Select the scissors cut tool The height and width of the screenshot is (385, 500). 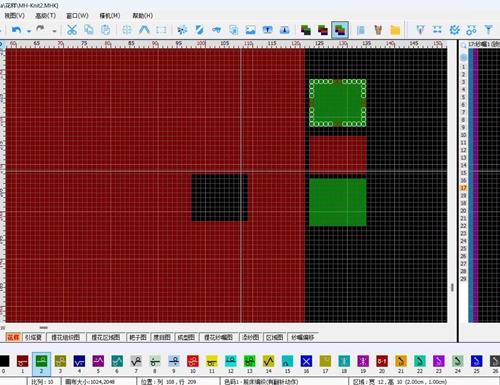(72, 30)
